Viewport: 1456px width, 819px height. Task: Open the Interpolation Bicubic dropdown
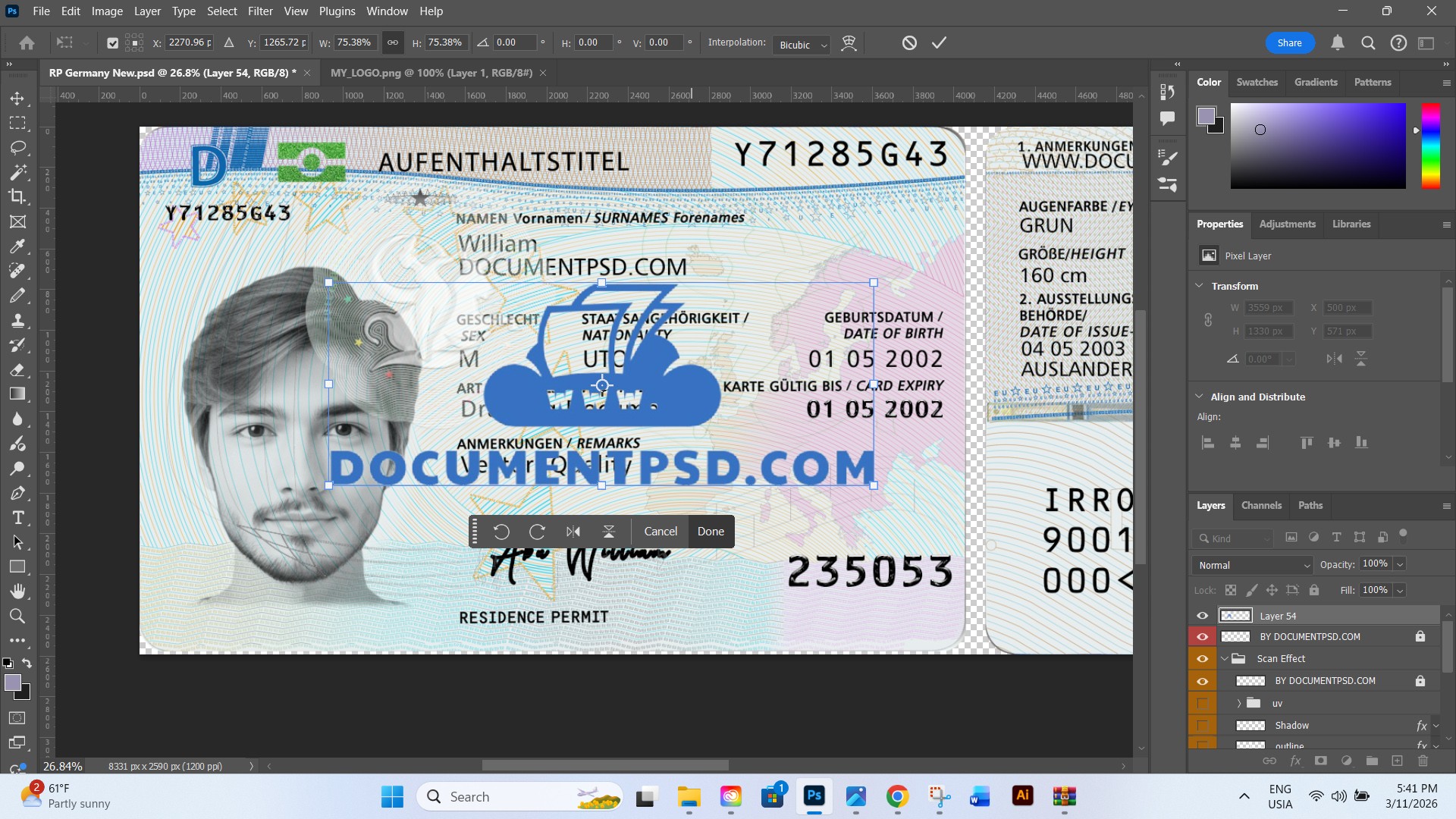tap(802, 45)
